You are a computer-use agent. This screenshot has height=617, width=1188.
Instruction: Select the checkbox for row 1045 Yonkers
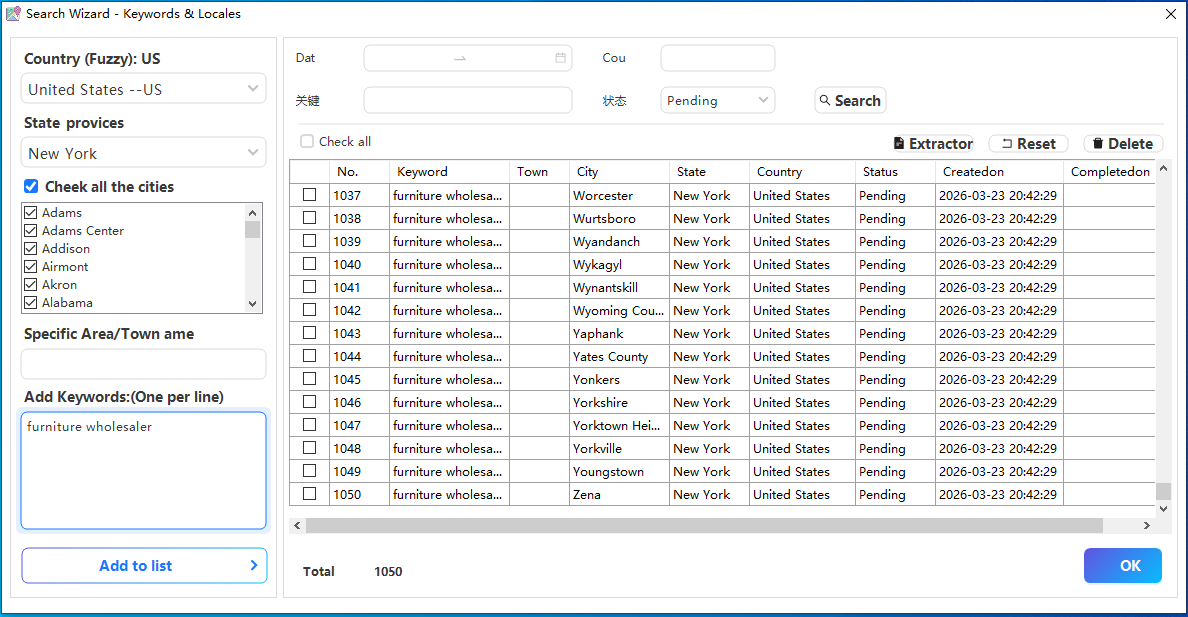click(310, 379)
